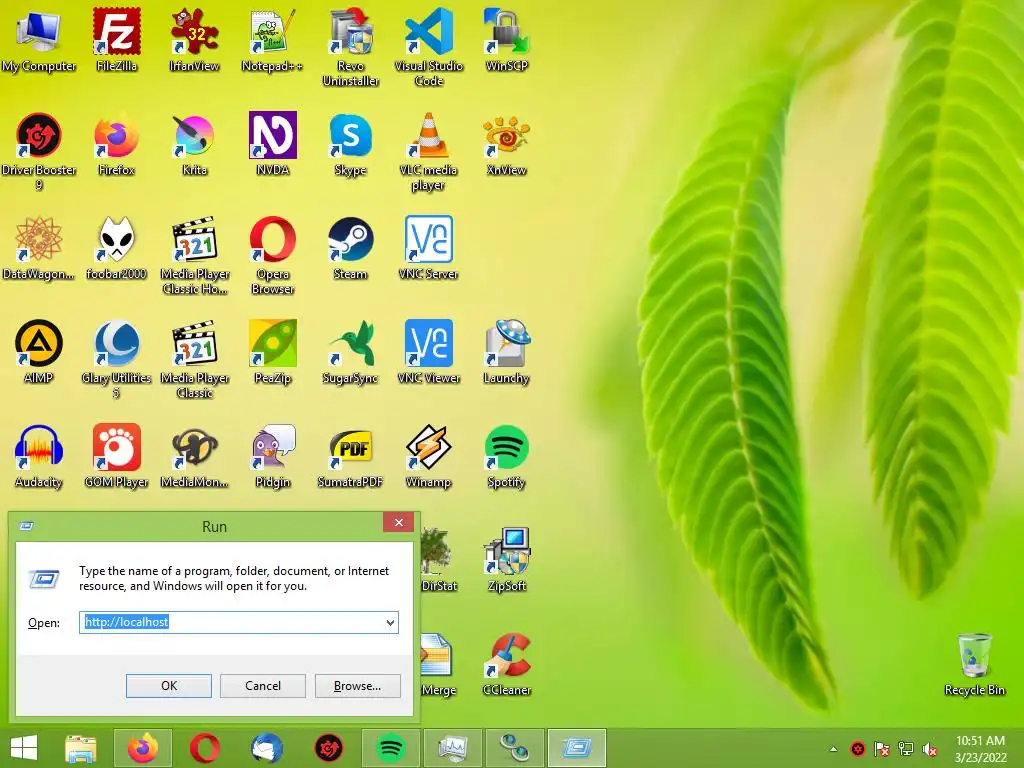Image resolution: width=1024 pixels, height=768 pixels.
Task: Open Glary Utilities 5 shortcut
Action: tap(116, 359)
